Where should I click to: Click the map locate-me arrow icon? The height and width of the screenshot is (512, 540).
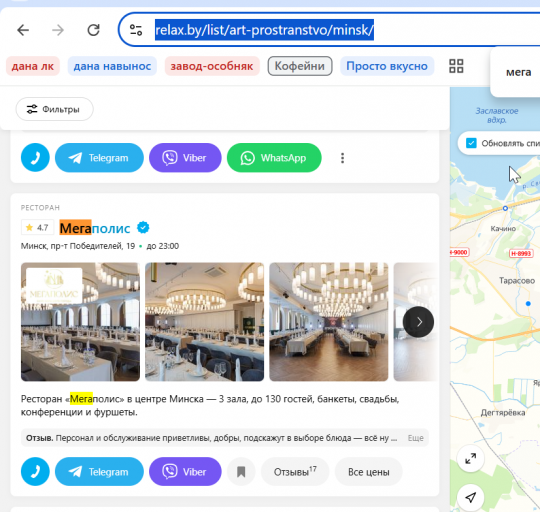tap(470, 497)
